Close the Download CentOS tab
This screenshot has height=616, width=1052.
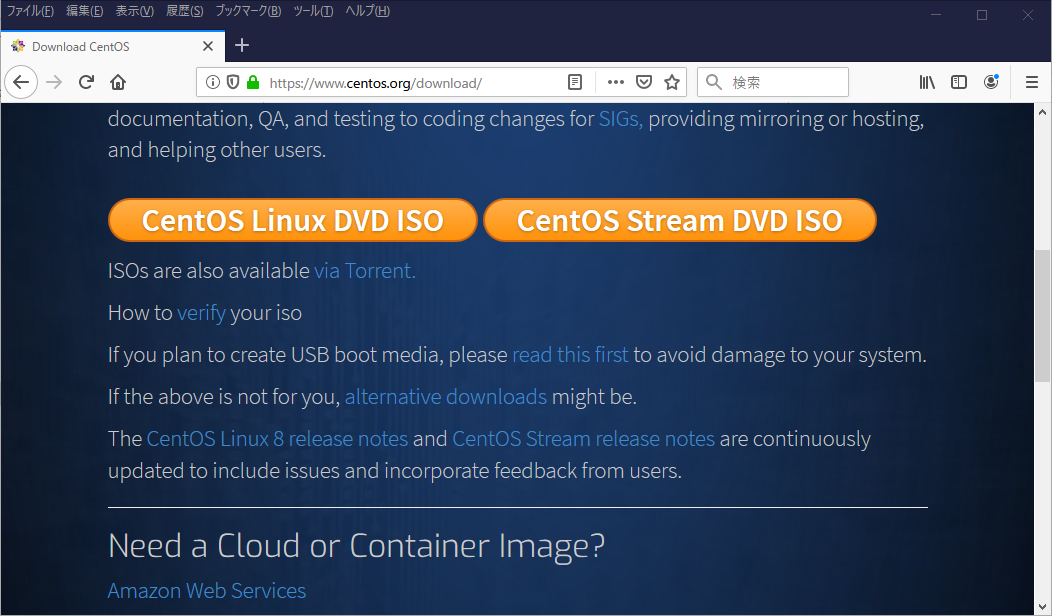pyautogui.click(x=208, y=46)
